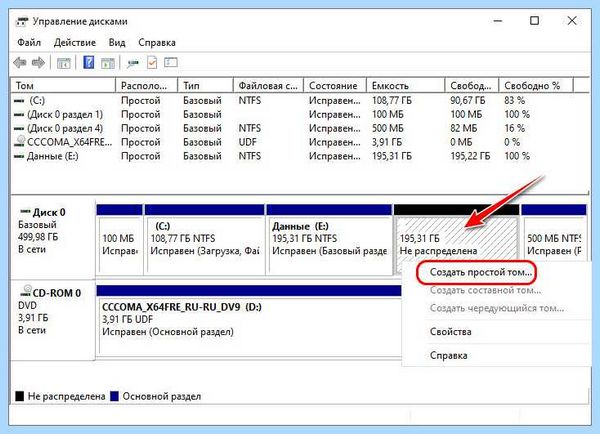Click the CD-ROM 0 DVD disk label
The height and width of the screenshot is (434, 600).
pos(53,320)
